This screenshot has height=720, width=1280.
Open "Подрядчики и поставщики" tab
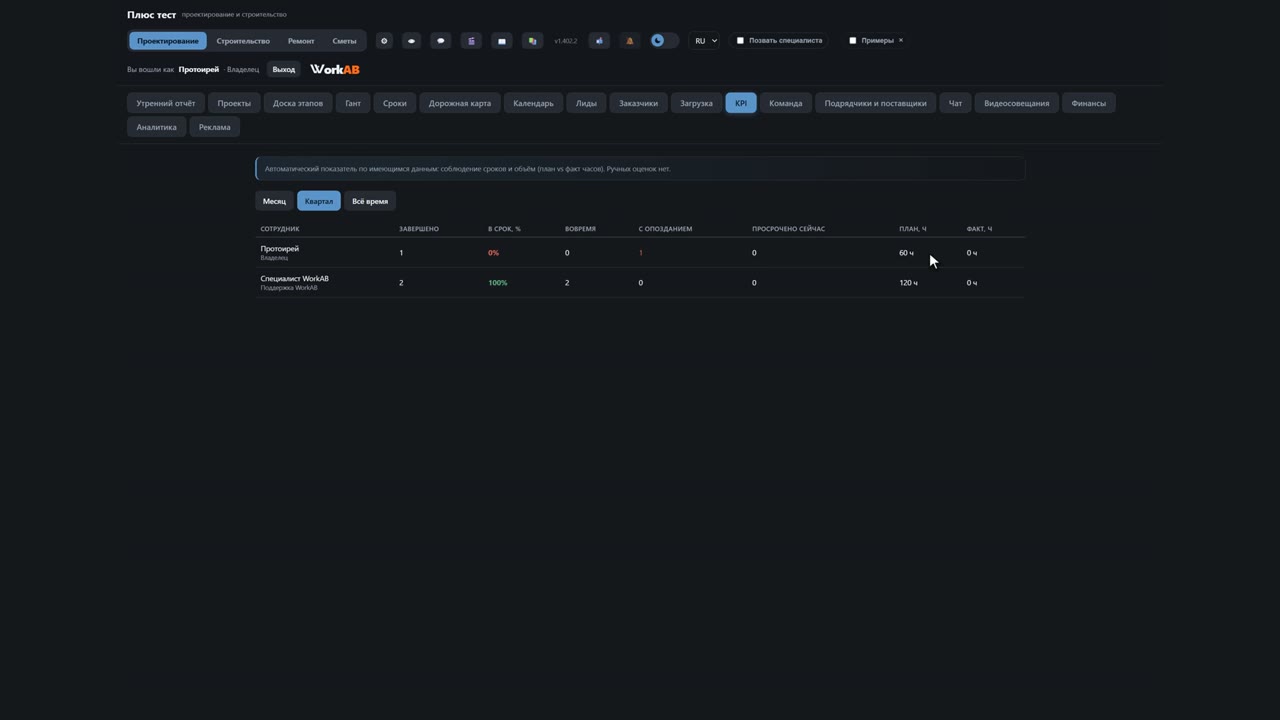pyautogui.click(x=875, y=103)
